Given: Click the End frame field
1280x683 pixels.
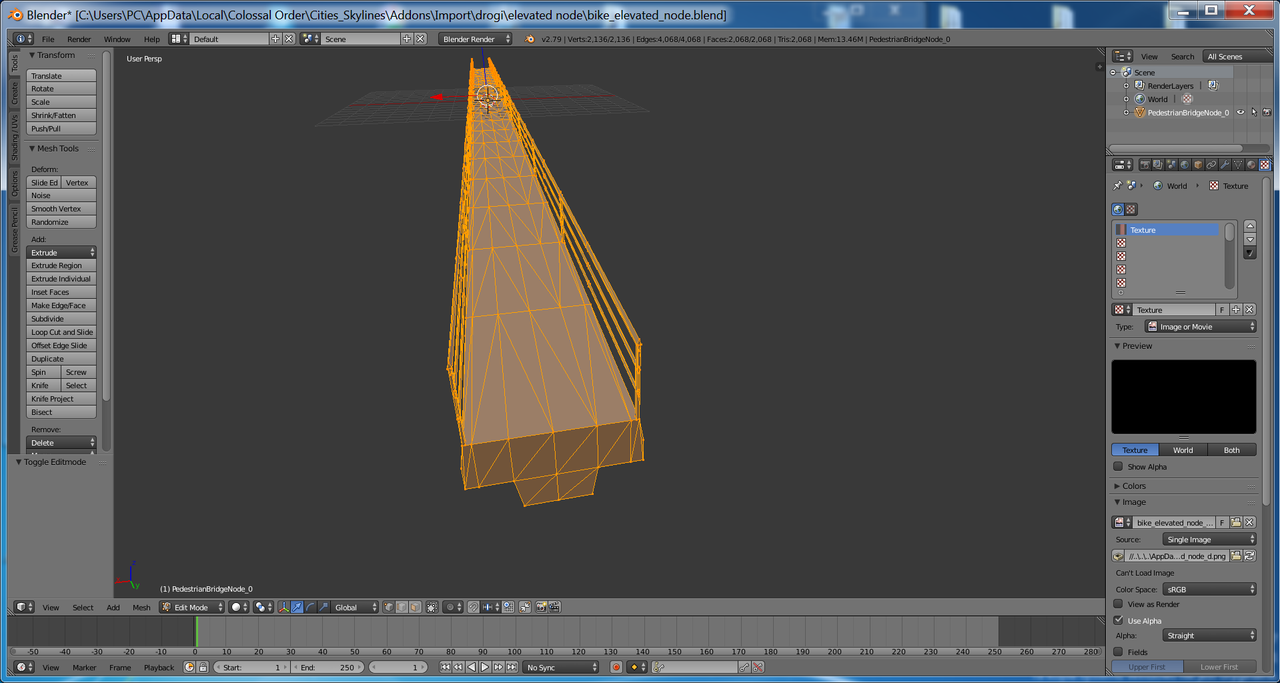Looking at the screenshot, I should pos(327,667).
